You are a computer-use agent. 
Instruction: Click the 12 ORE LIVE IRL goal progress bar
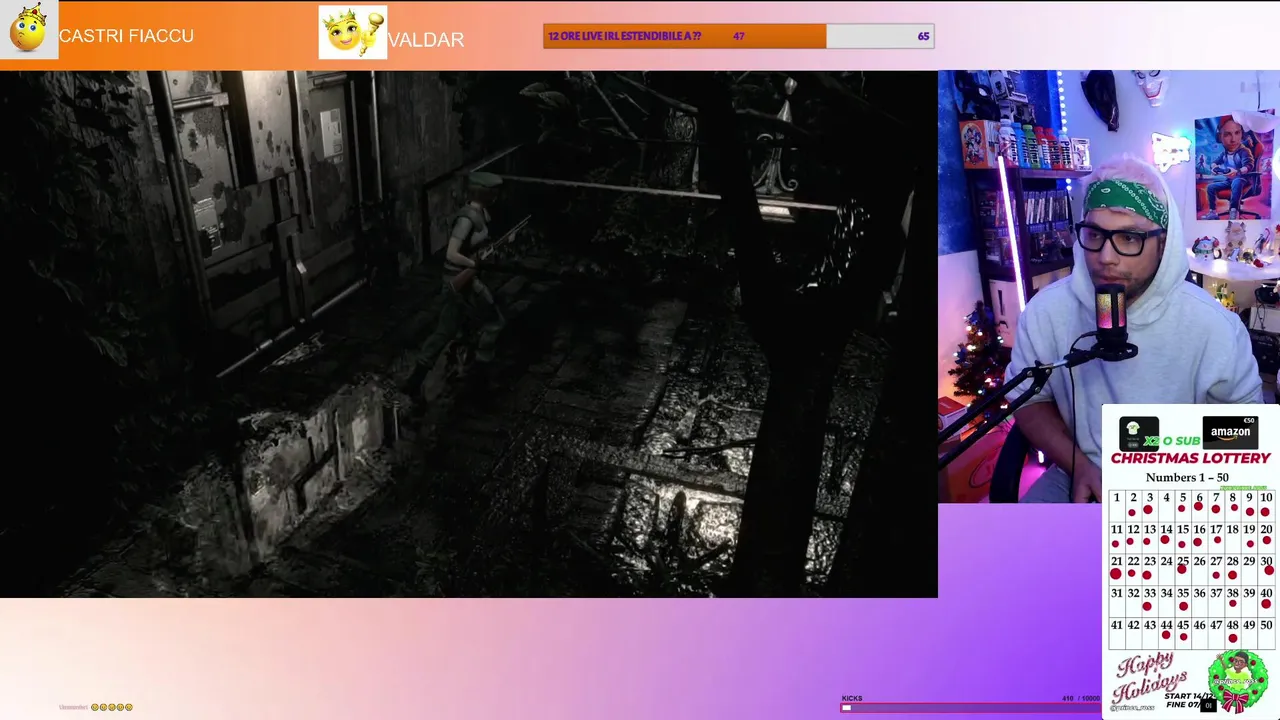coord(739,36)
